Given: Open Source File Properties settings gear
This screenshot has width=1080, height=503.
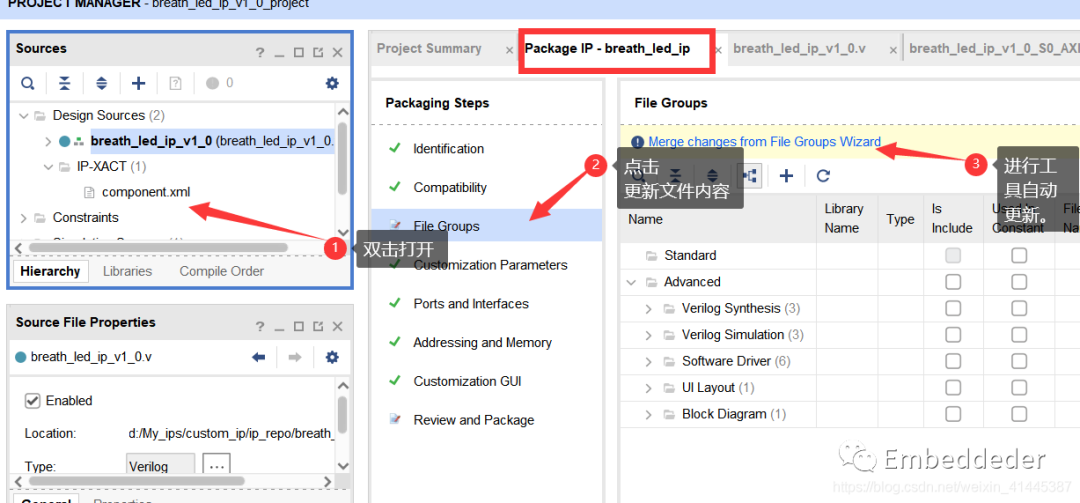Looking at the screenshot, I should pyautogui.click(x=332, y=357).
